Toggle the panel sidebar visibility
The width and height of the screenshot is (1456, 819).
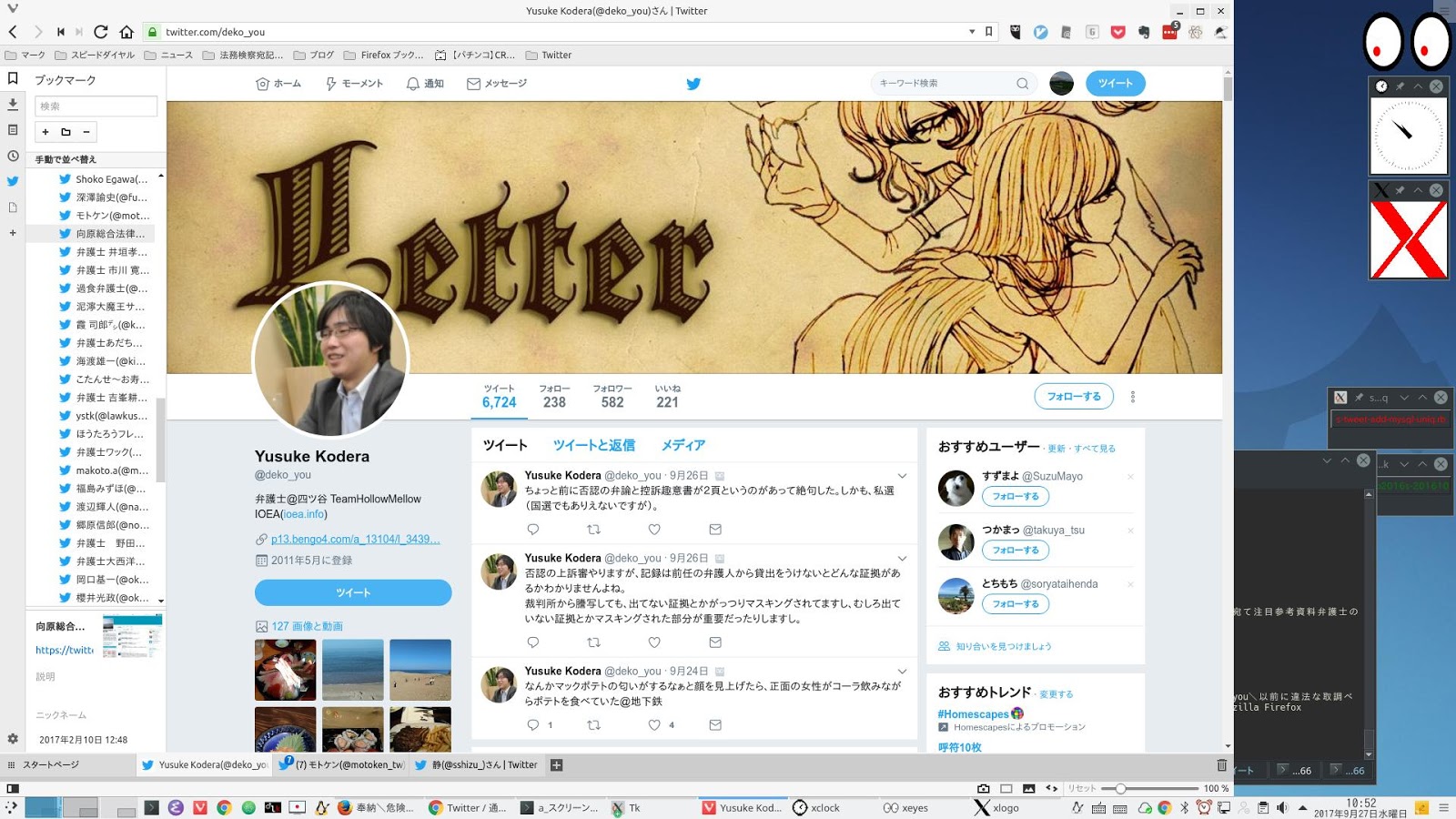[x=13, y=789]
